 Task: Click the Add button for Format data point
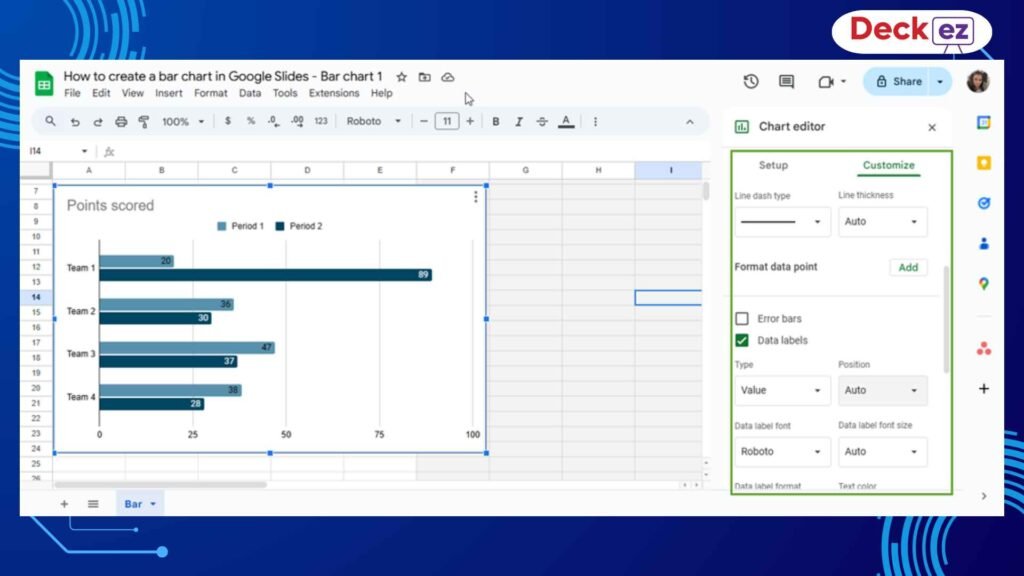(x=908, y=267)
